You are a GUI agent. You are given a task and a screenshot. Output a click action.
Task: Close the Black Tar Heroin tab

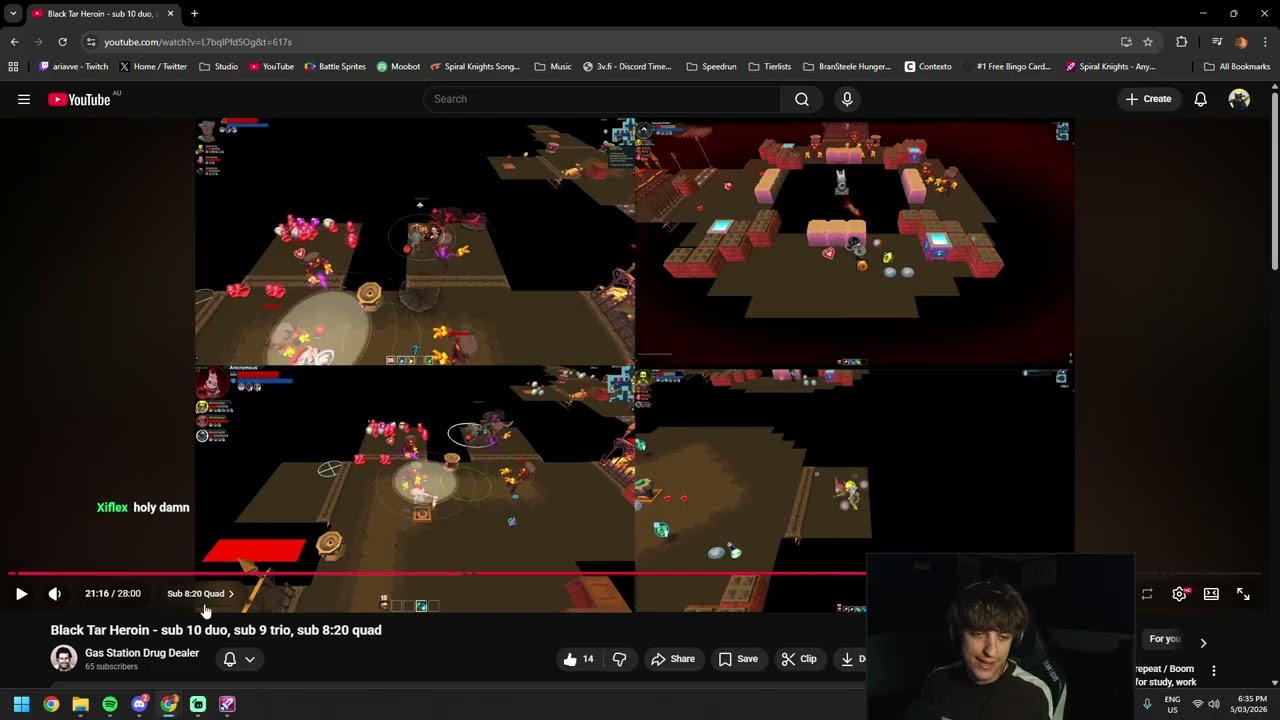pos(170,14)
